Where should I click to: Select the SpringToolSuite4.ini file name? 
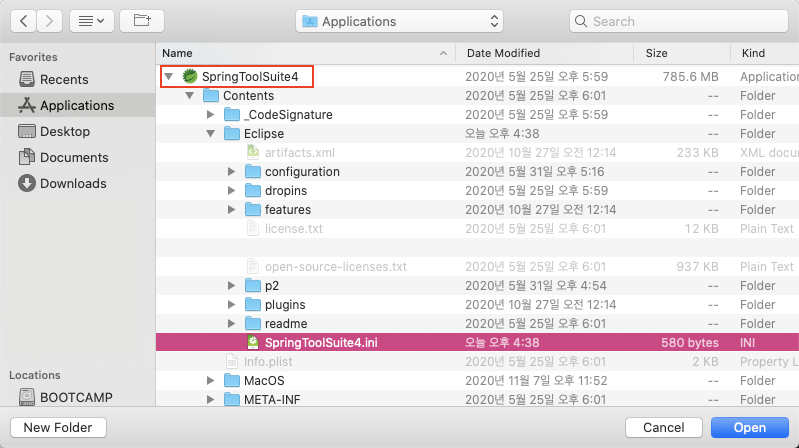(x=321, y=342)
